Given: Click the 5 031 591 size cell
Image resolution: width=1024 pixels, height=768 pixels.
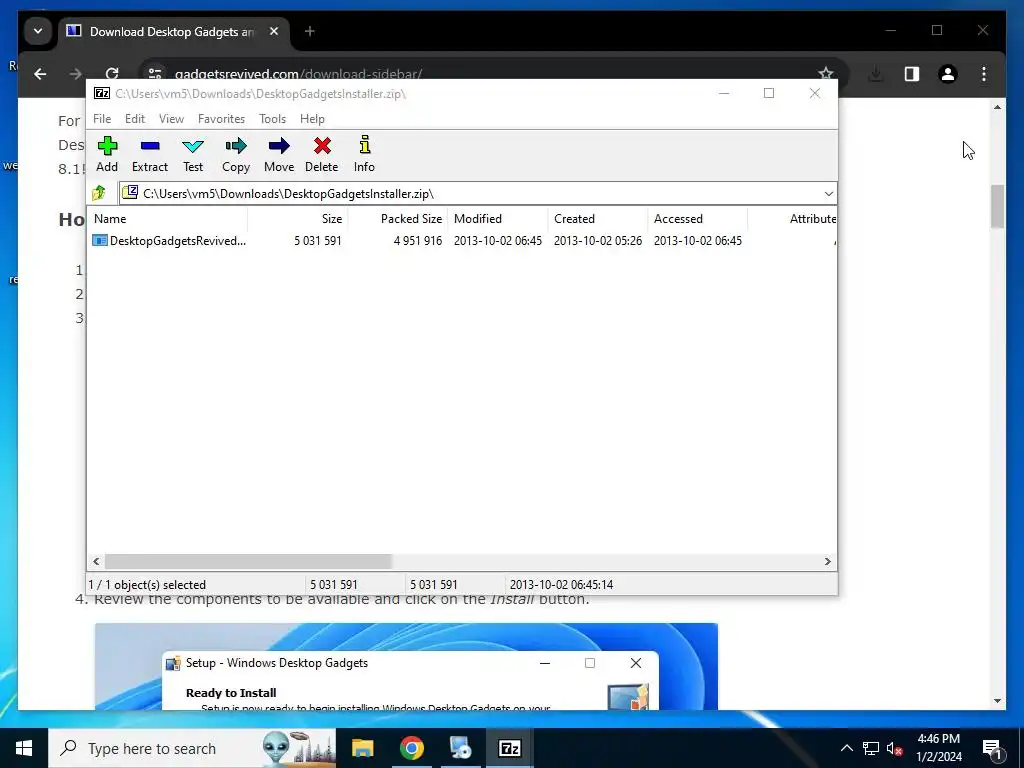Looking at the screenshot, I should tap(317, 240).
